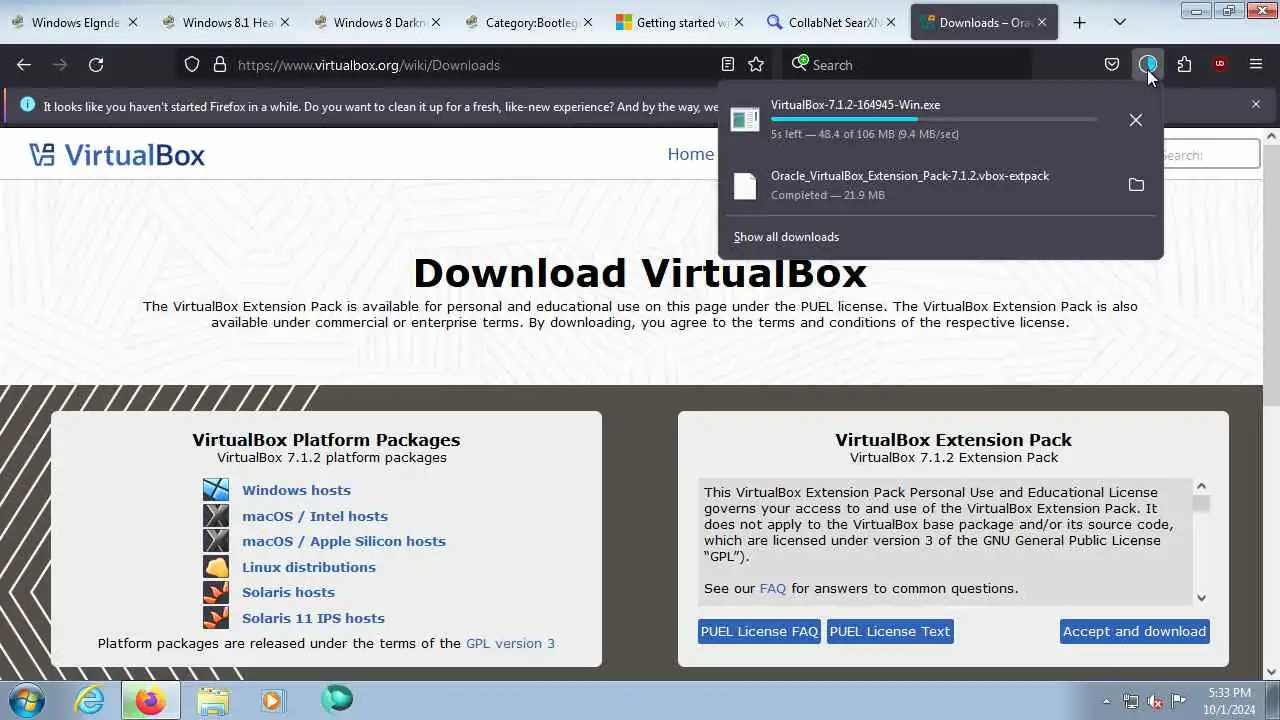Screen dimensions: 1280x720
Task: Toggle reader view icon in address bar
Action: pyautogui.click(x=728, y=65)
